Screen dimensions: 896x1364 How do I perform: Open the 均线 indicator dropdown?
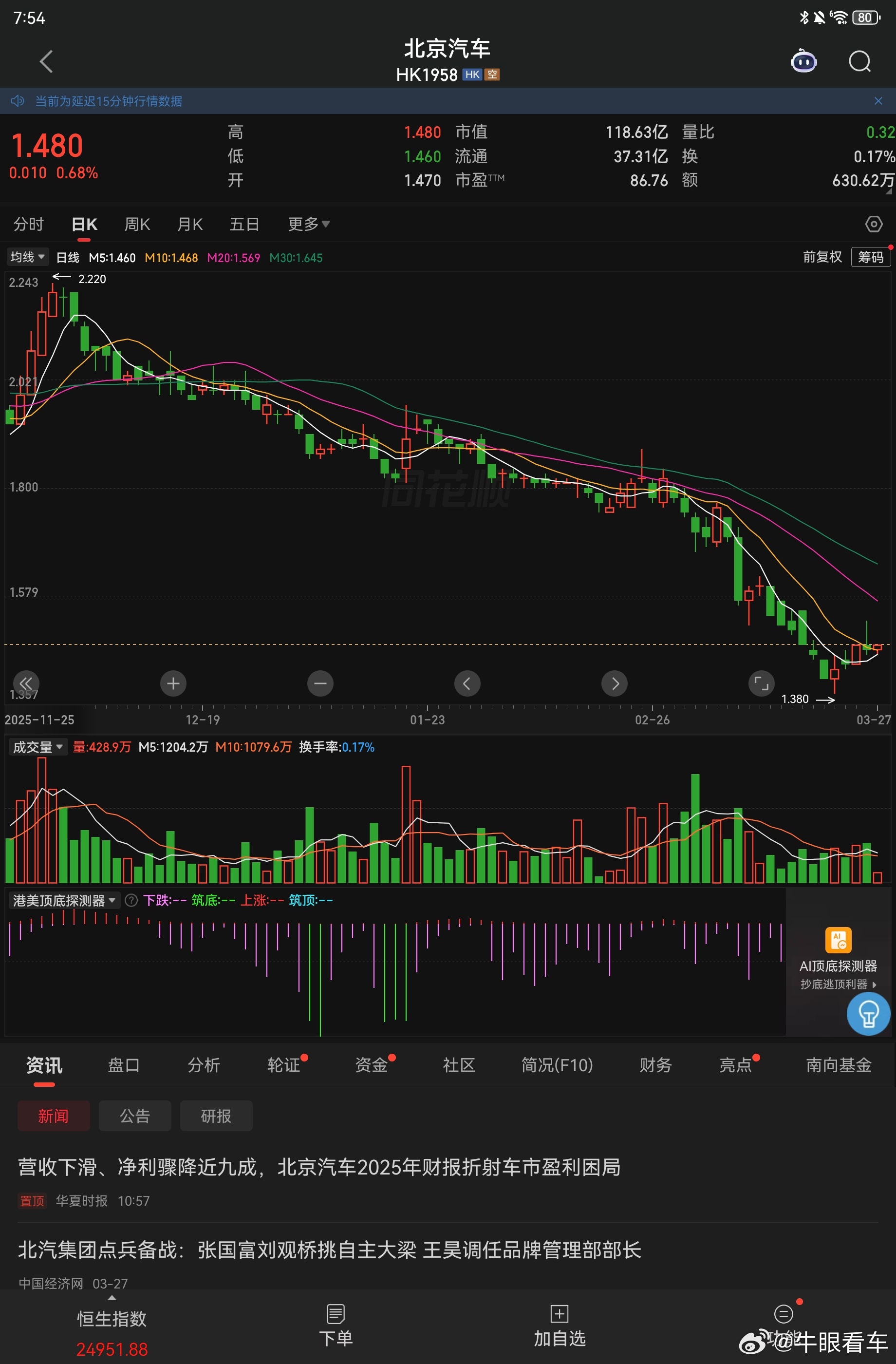pyautogui.click(x=27, y=257)
